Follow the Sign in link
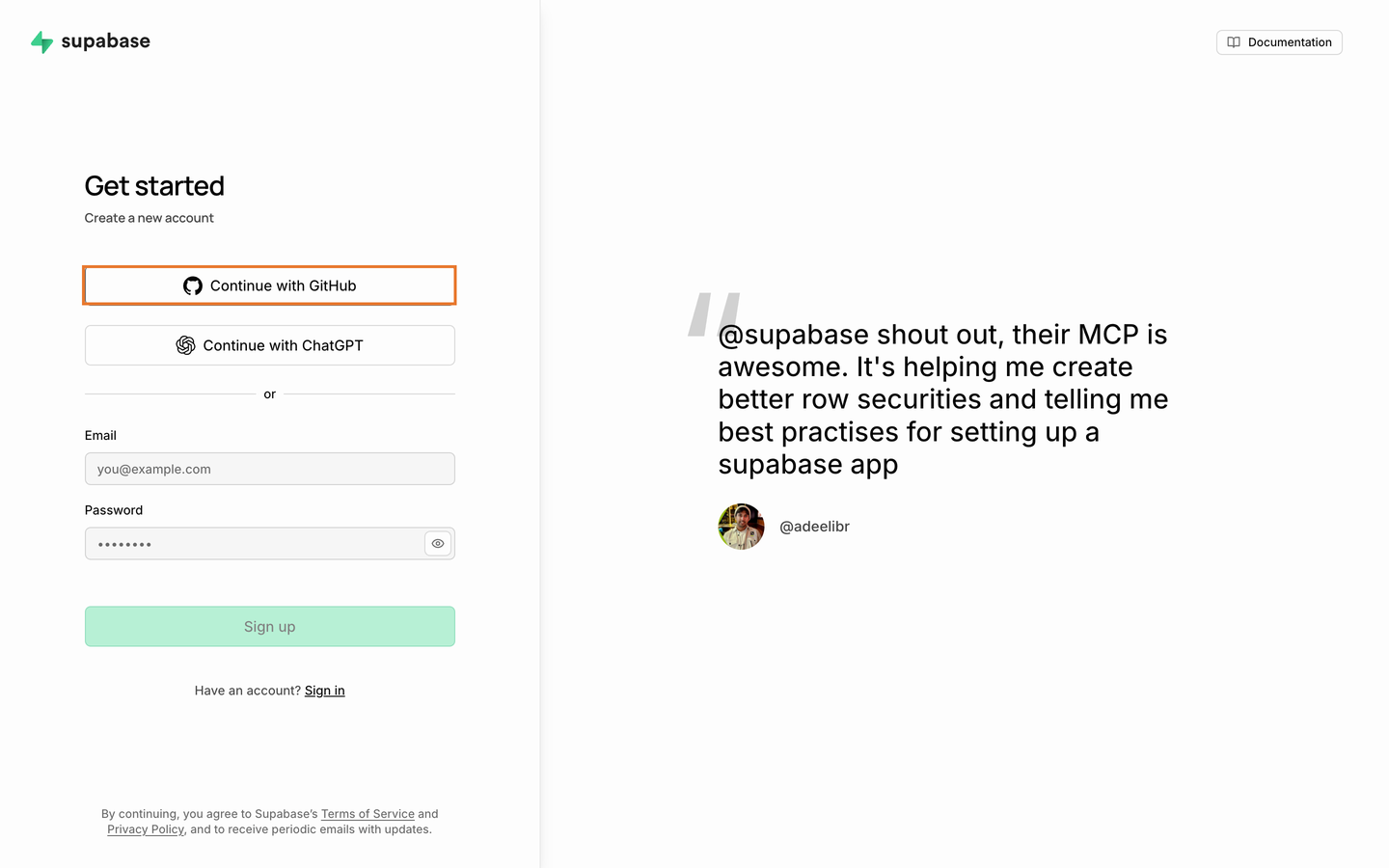The height and width of the screenshot is (868, 1389). point(325,691)
